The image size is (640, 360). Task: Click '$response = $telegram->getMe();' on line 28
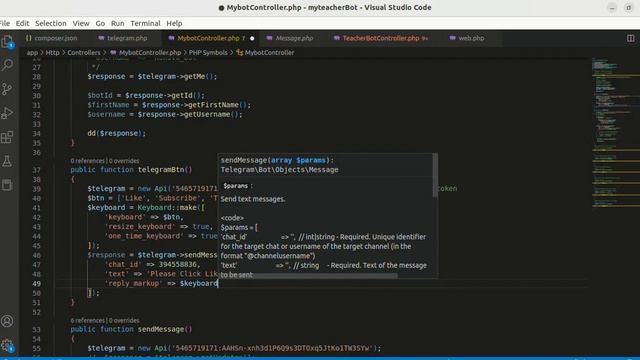152,76
